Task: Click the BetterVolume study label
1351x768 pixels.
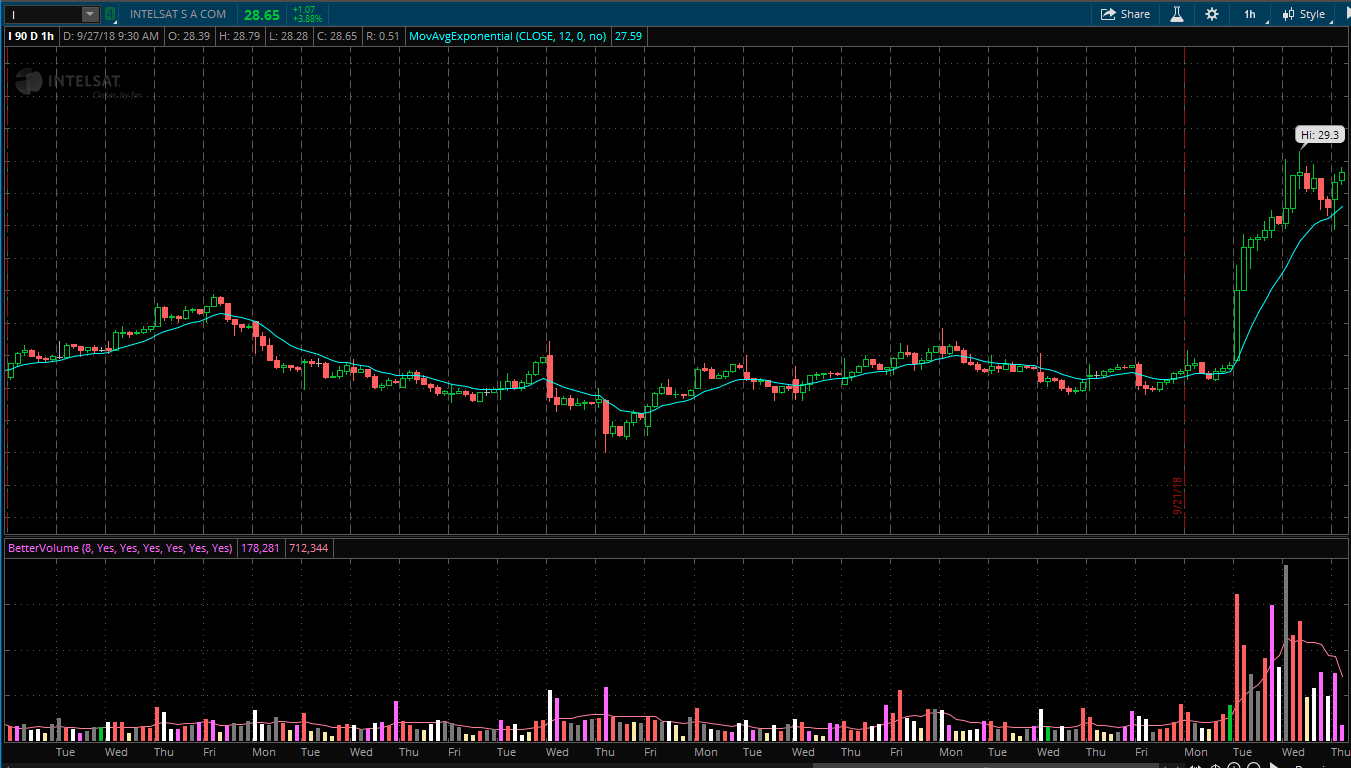Action: pyautogui.click(x=120, y=548)
